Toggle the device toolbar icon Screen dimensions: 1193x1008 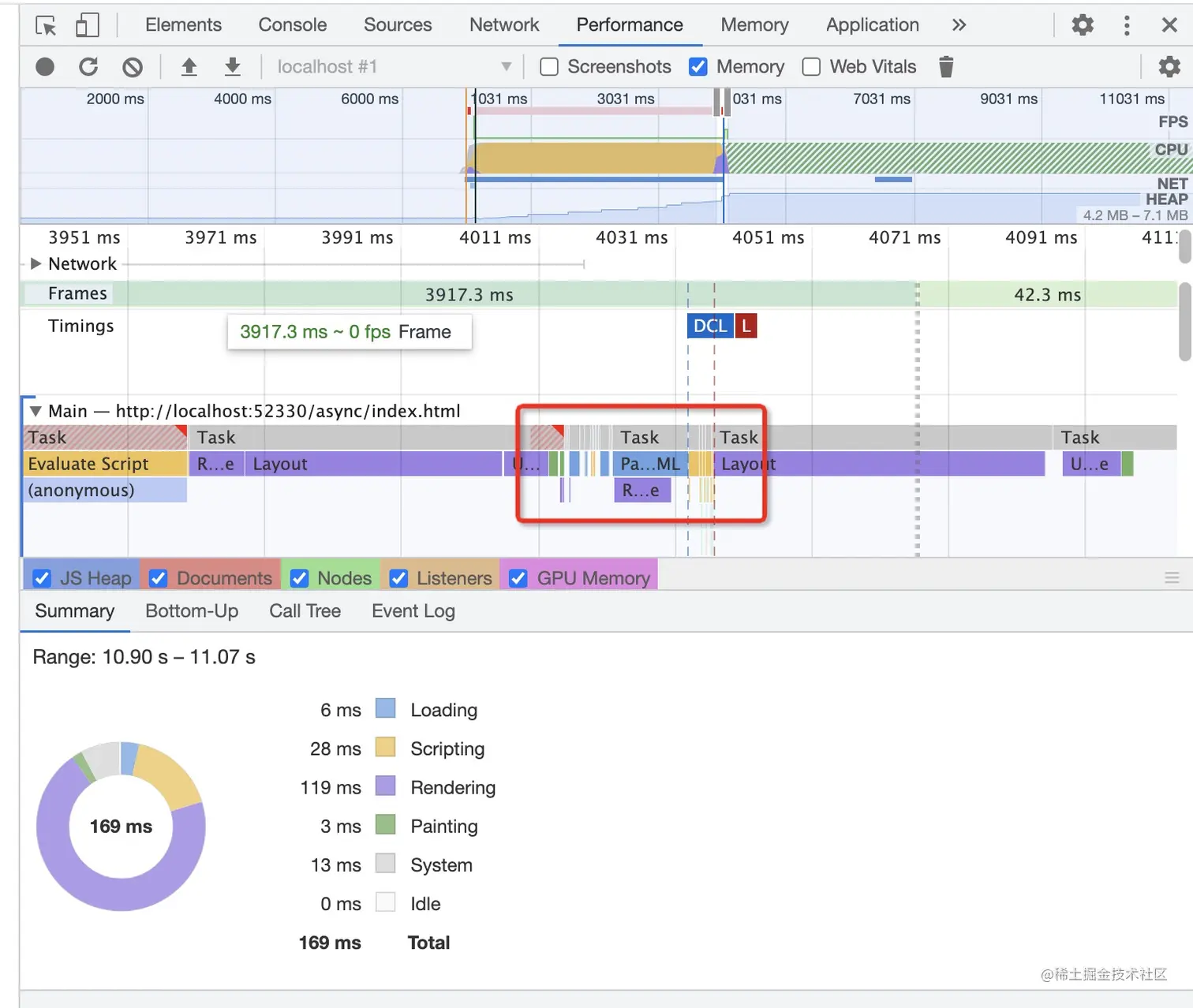coord(87,25)
